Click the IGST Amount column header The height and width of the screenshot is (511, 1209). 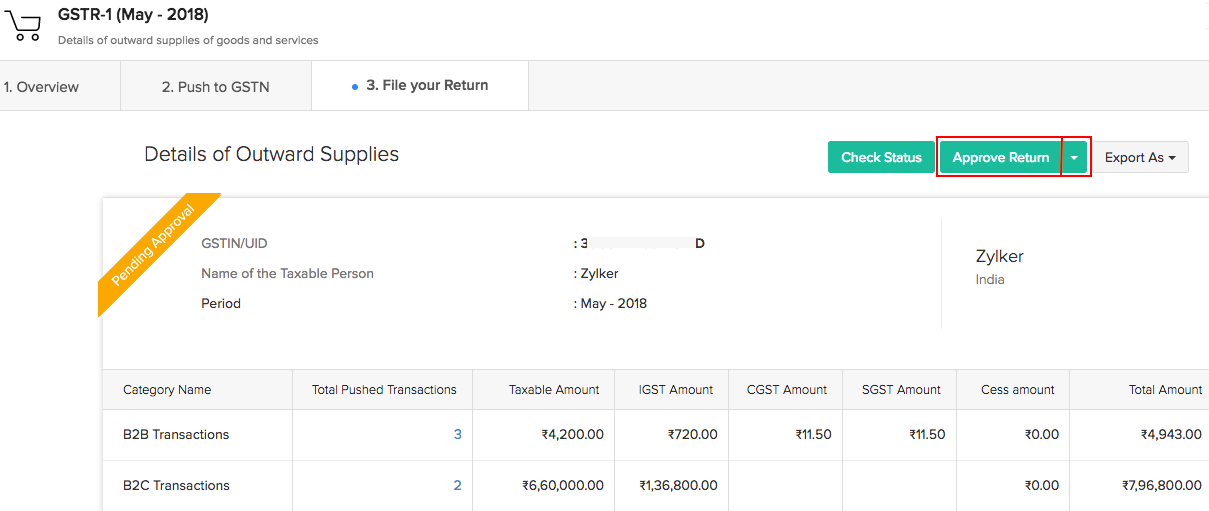677,390
